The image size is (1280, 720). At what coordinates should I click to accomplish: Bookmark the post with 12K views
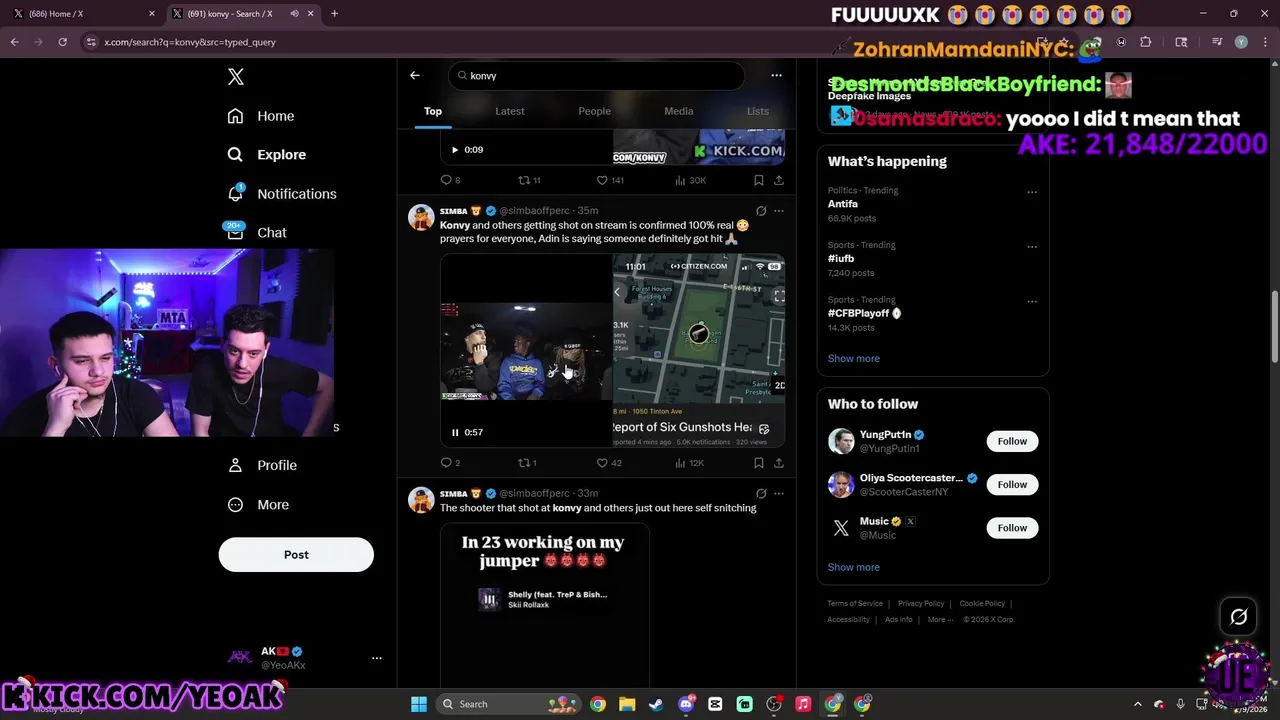click(x=759, y=463)
